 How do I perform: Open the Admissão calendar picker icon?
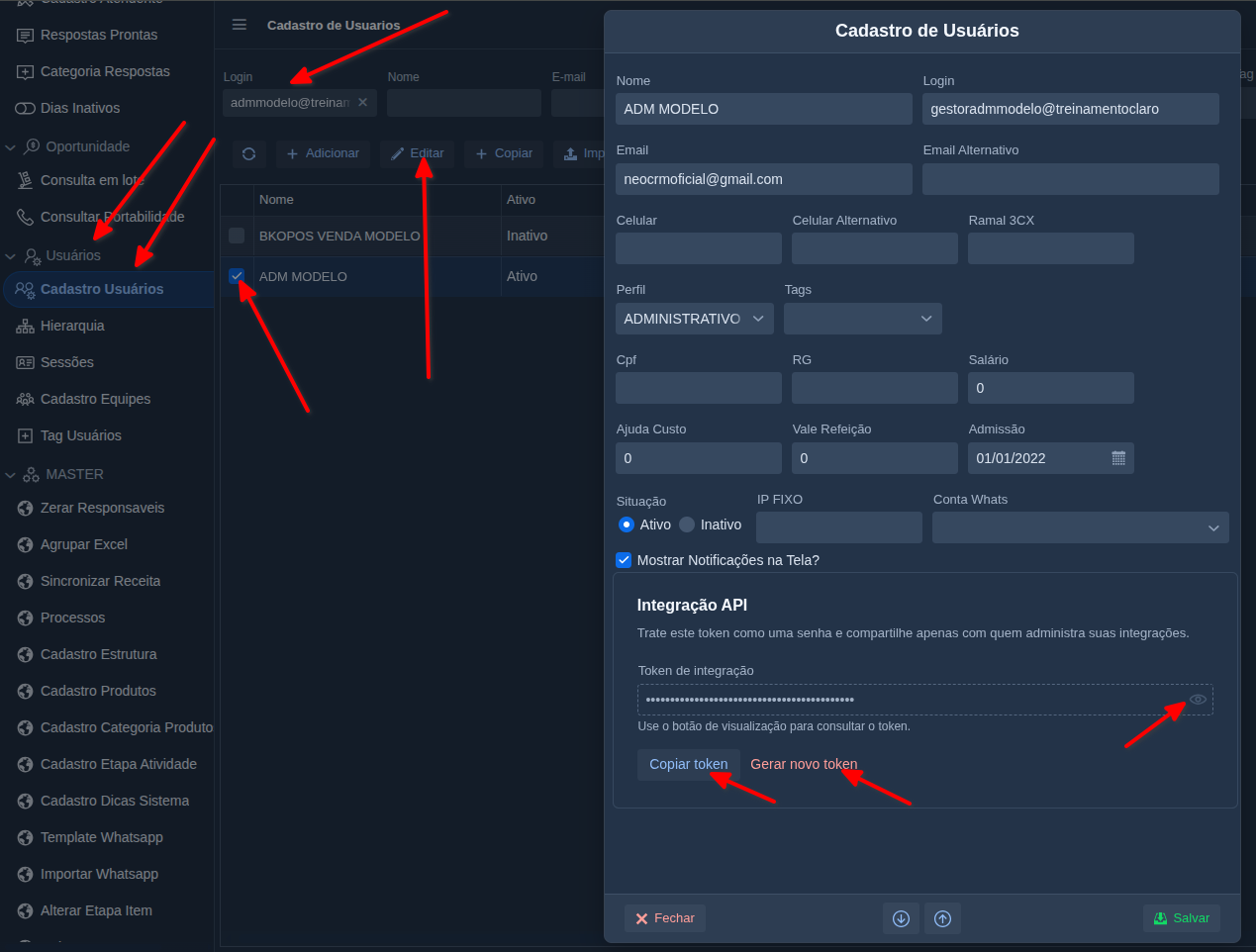pos(1118,458)
